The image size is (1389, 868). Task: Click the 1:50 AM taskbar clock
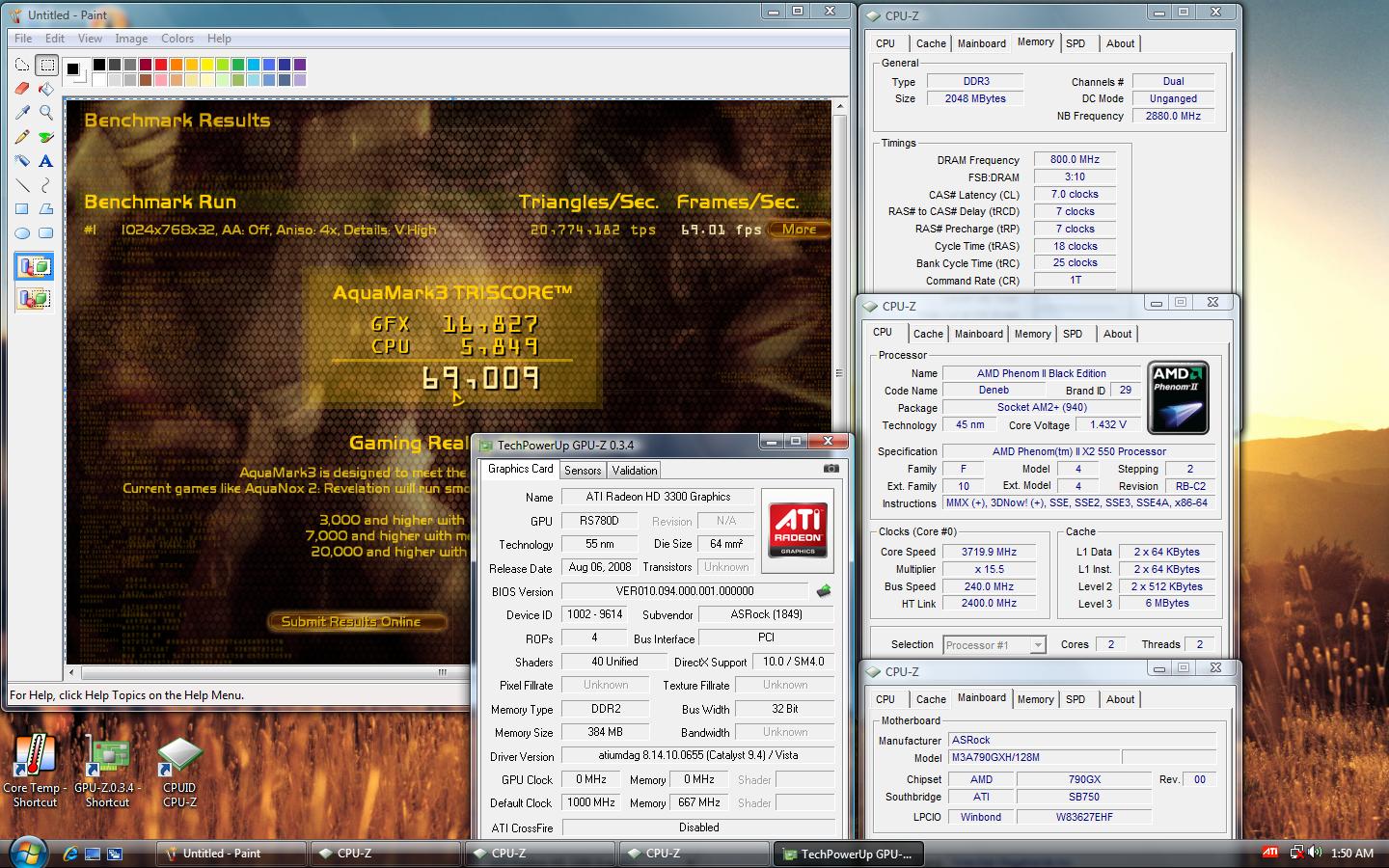tap(1351, 854)
